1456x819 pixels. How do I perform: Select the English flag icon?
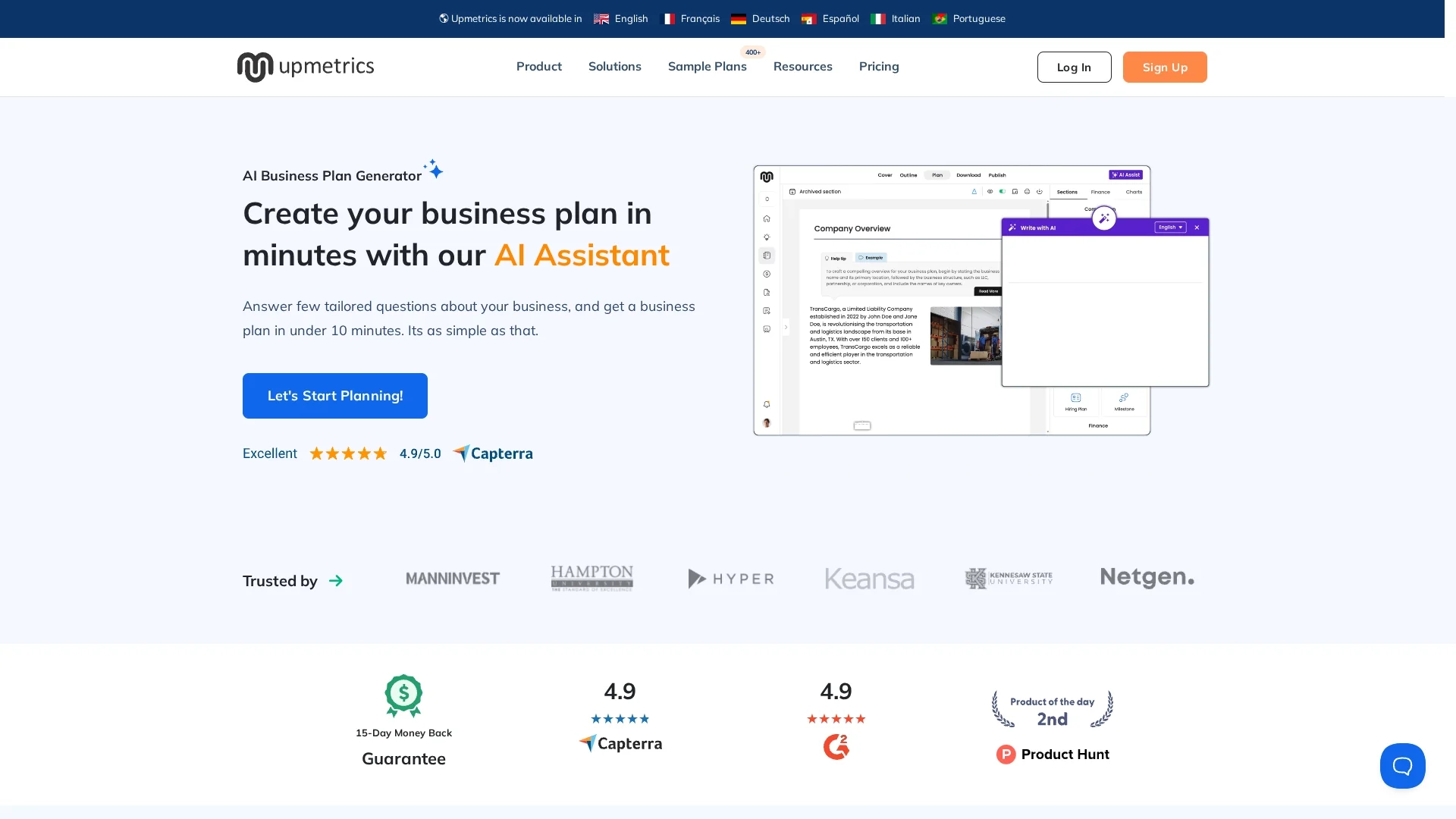601,19
